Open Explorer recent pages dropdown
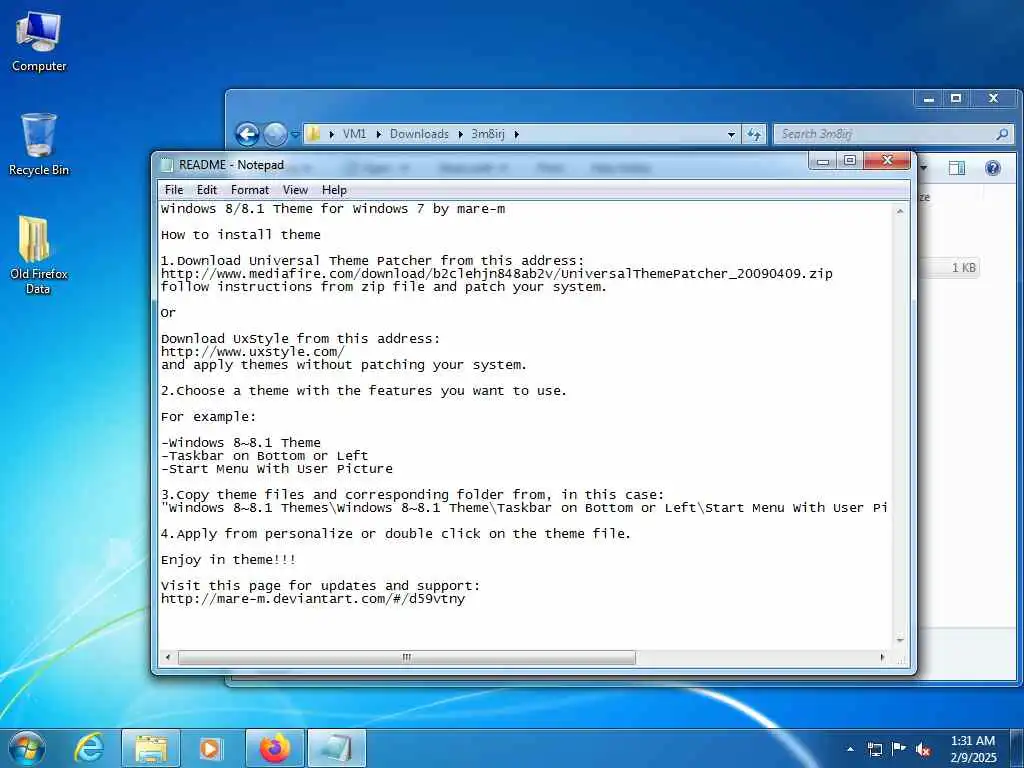Viewport: 1024px width, 768px height. click(295, 135)
